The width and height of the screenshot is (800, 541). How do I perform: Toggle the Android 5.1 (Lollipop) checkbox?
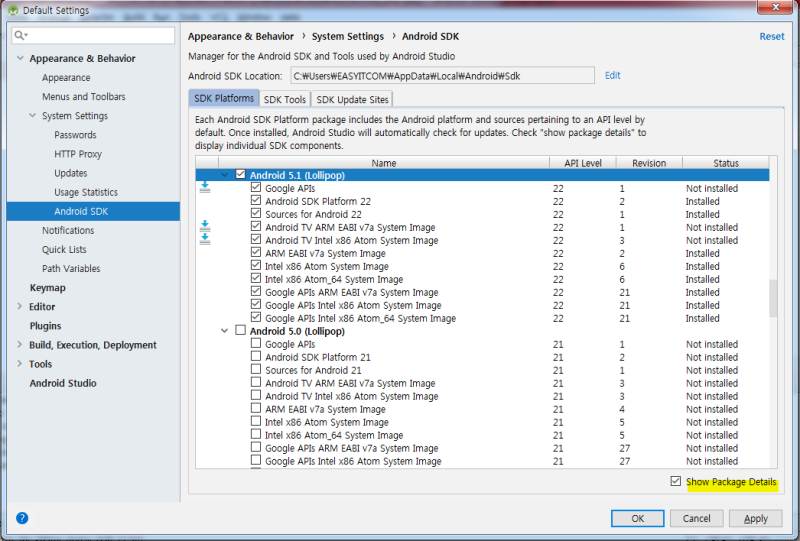pyautogui.click(x=240, y=175)
